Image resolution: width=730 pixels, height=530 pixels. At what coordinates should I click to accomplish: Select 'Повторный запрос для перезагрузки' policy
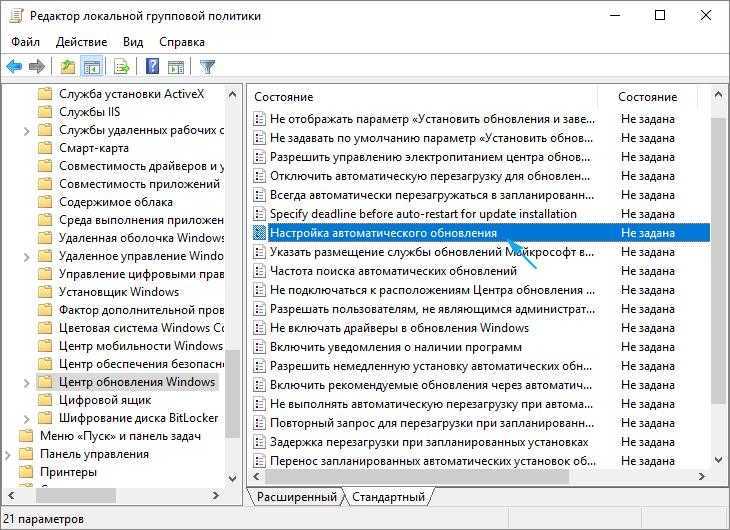432,423
